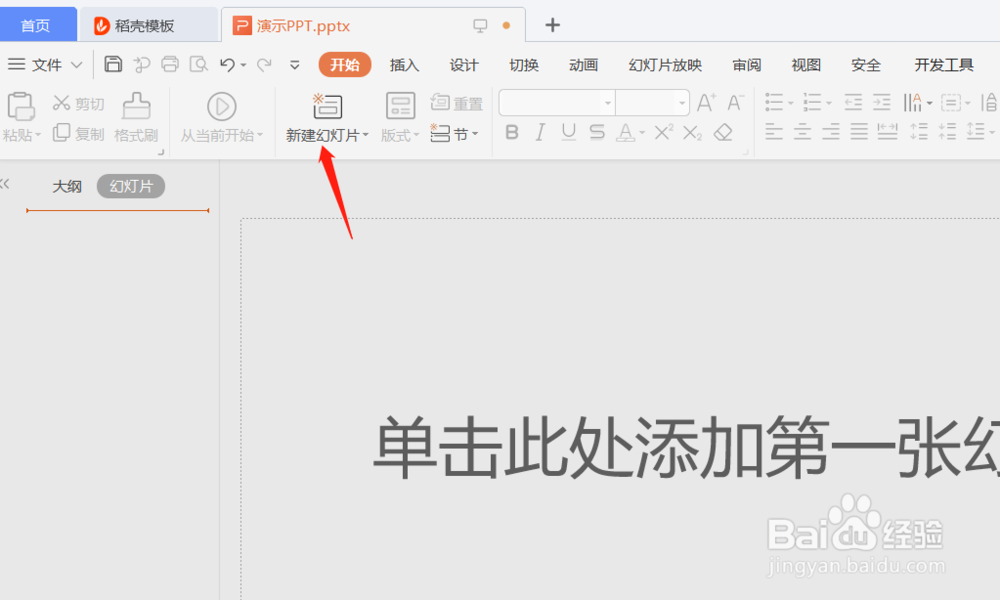Switch to the 插入 (Insert) ribbon tab
The image size is (1000, 600).
tap(404, 65)
